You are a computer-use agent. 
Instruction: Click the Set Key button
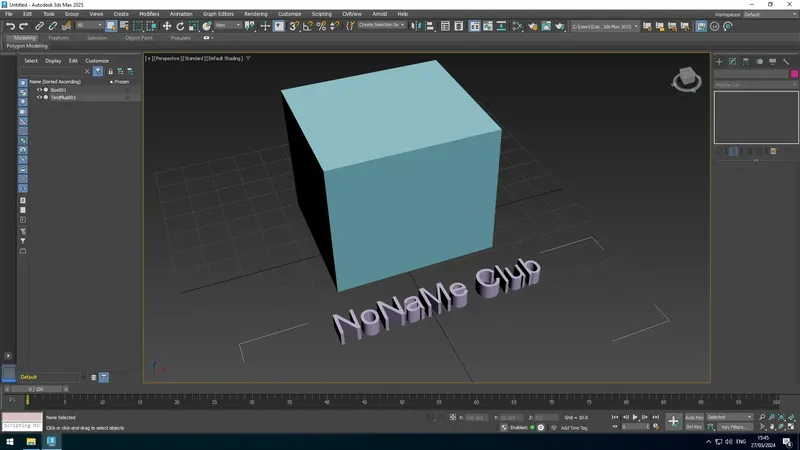pos(694,427)
